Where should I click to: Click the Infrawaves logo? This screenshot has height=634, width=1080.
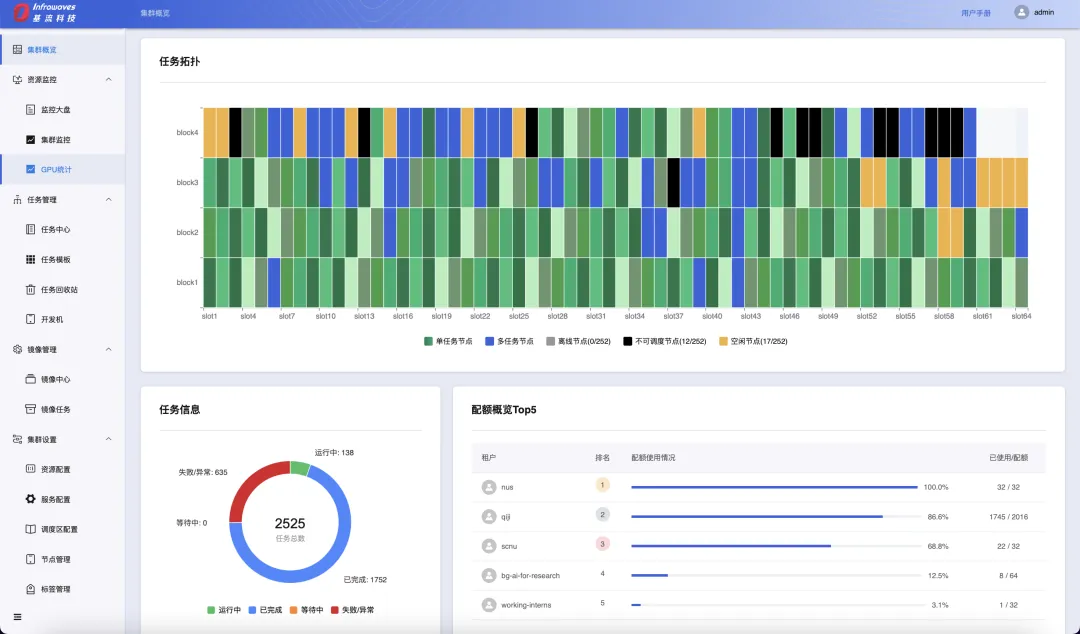(45, 12)
